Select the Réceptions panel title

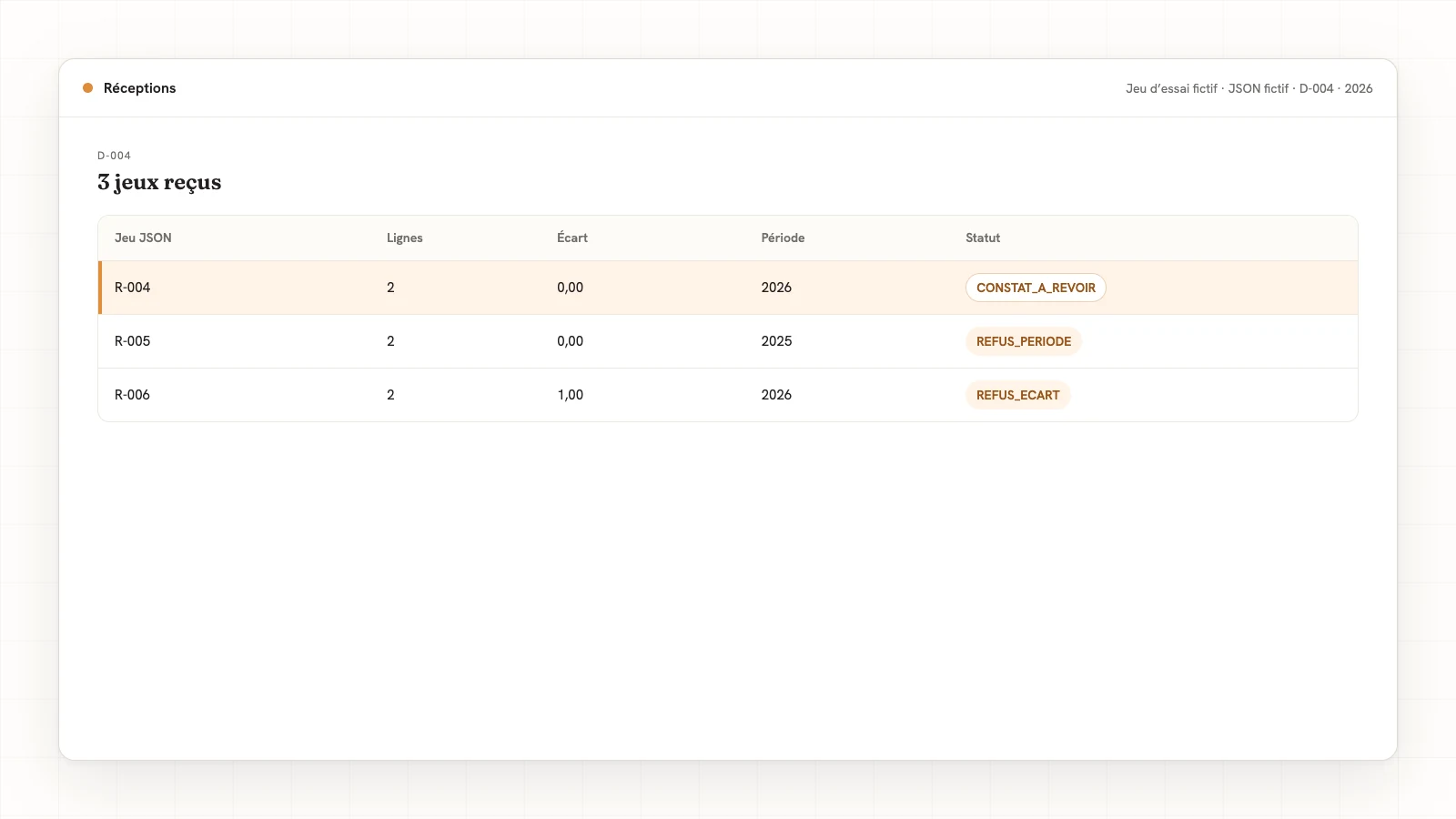click(x=139, y=88)
